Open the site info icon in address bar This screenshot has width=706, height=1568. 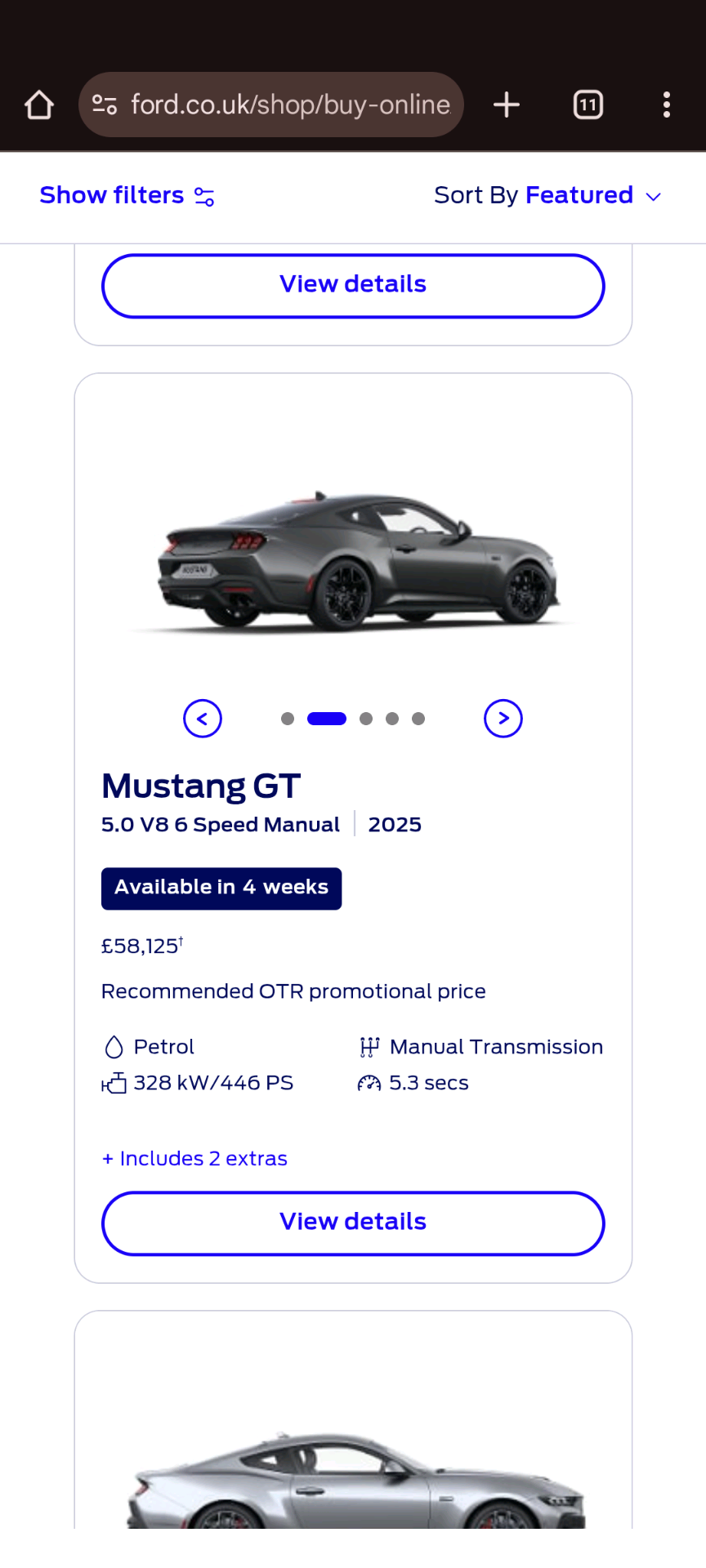[105, 105]
